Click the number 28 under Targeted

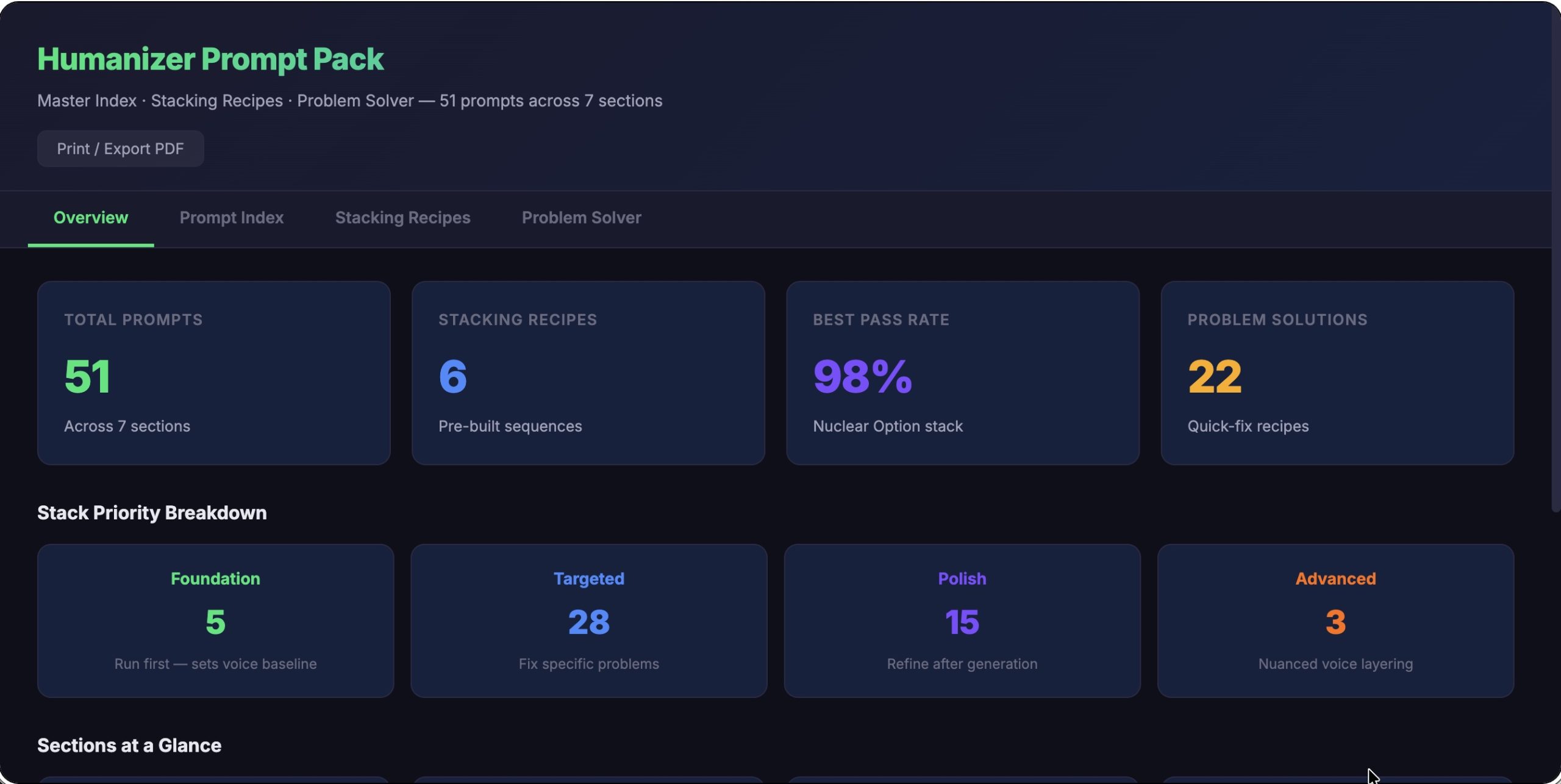click(588, 622)
